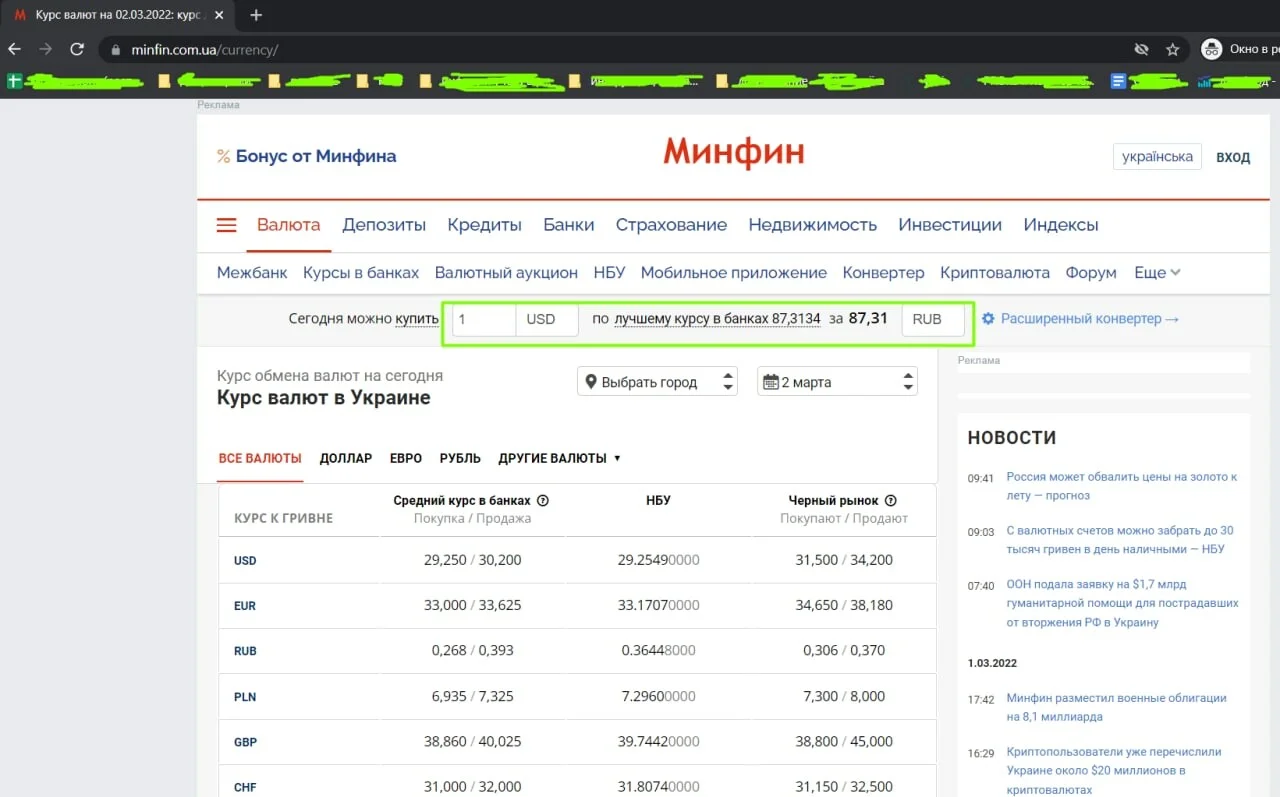Screen dimensions: 1280x797
Task: Click the amount input field containing 1
Action: pyautogui.click(x=484, y=320)
